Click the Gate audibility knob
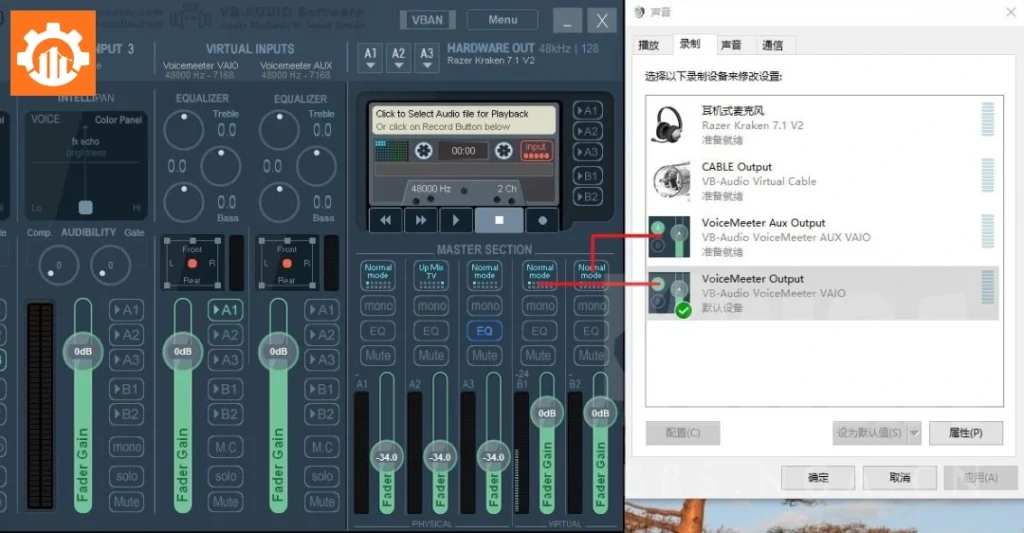Image resolution: width=1024 pixels, height=533 pixels. 110,266
